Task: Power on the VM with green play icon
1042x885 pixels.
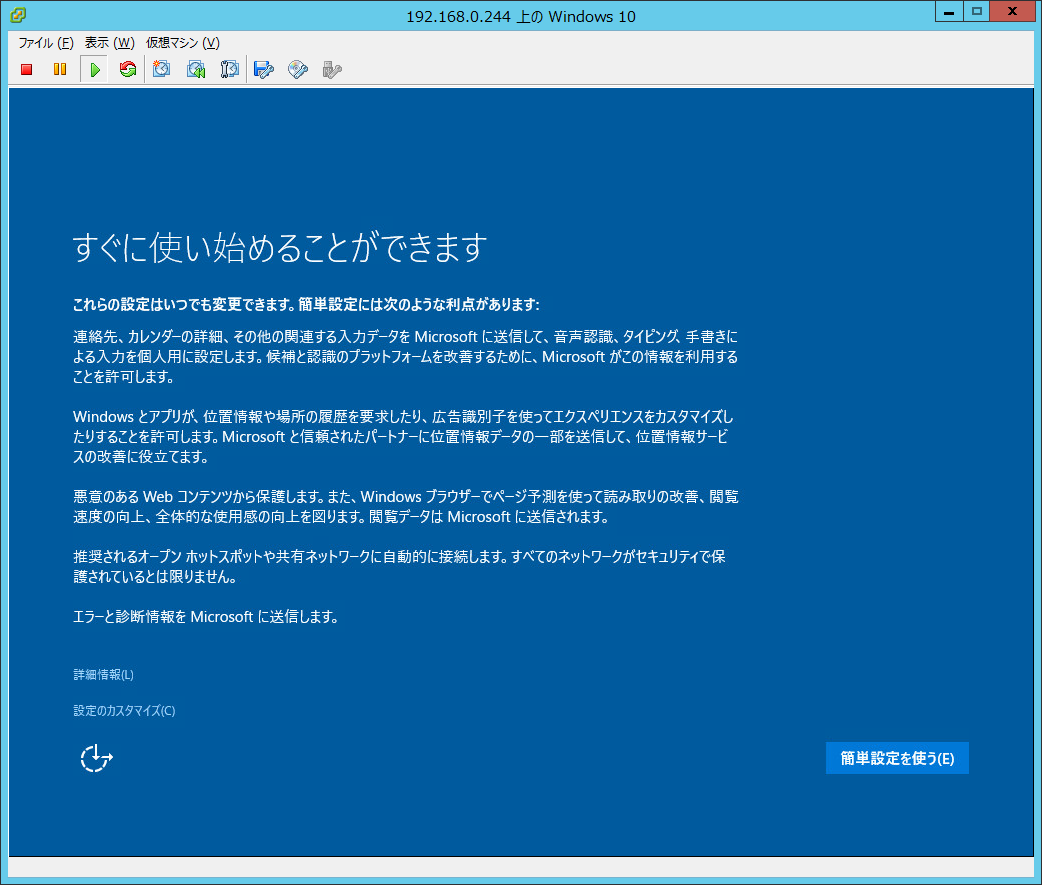Action: (95, 69)
